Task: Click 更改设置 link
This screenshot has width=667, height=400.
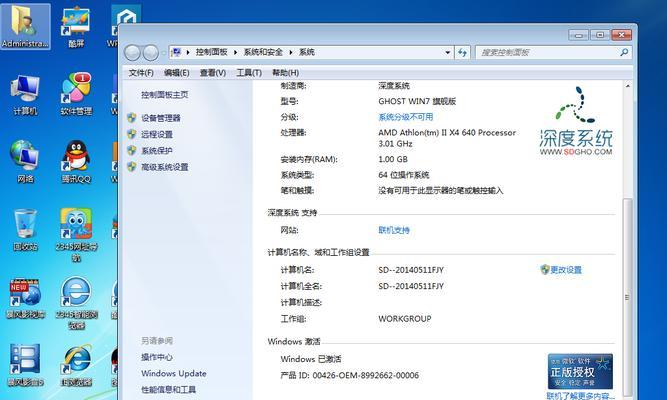Action: coord(566,270)
